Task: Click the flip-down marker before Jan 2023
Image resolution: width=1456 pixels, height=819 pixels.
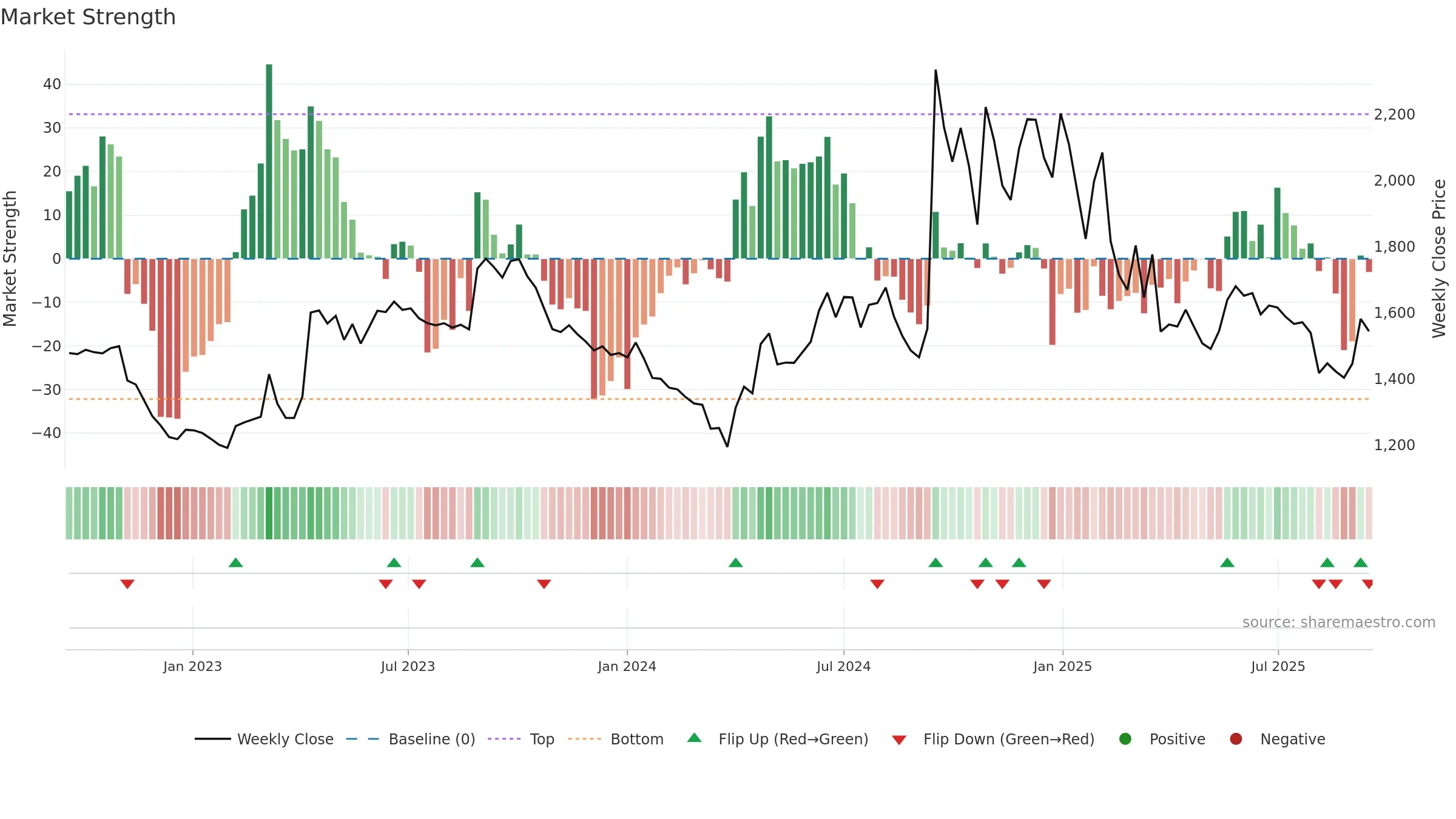Action: [127, 584]
